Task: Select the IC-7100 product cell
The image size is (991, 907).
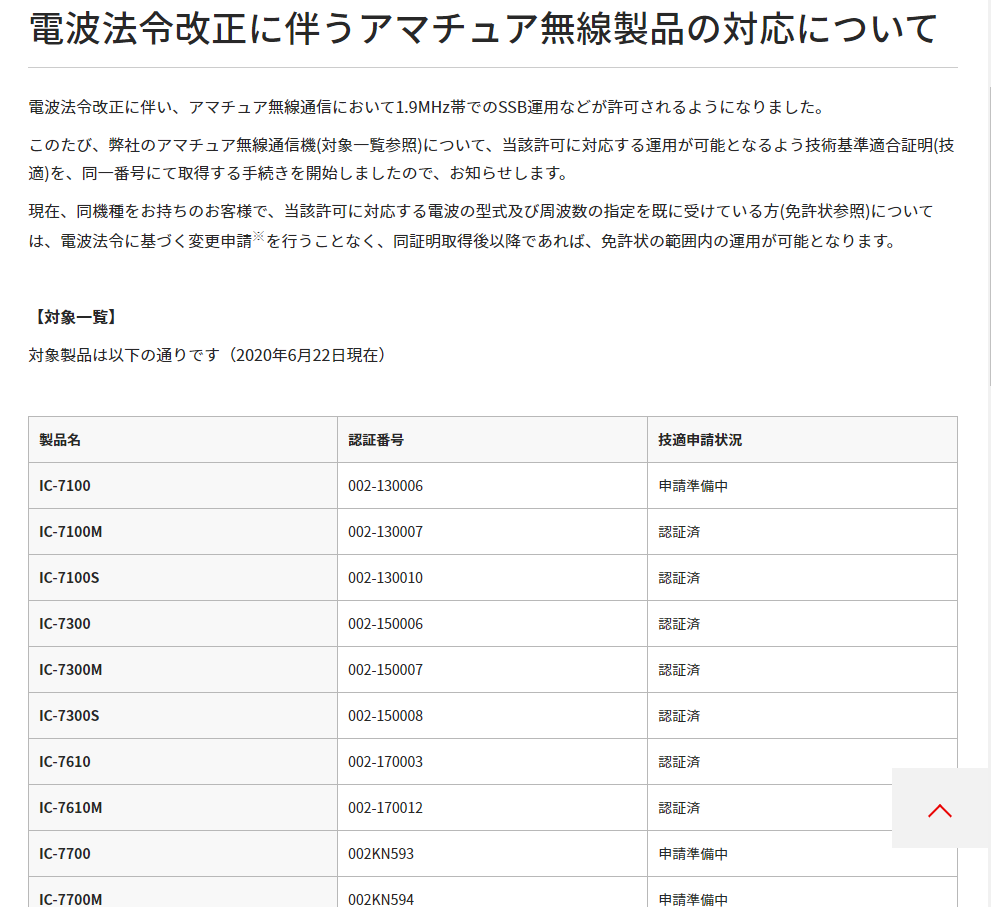Action: (x=183, y=485)
